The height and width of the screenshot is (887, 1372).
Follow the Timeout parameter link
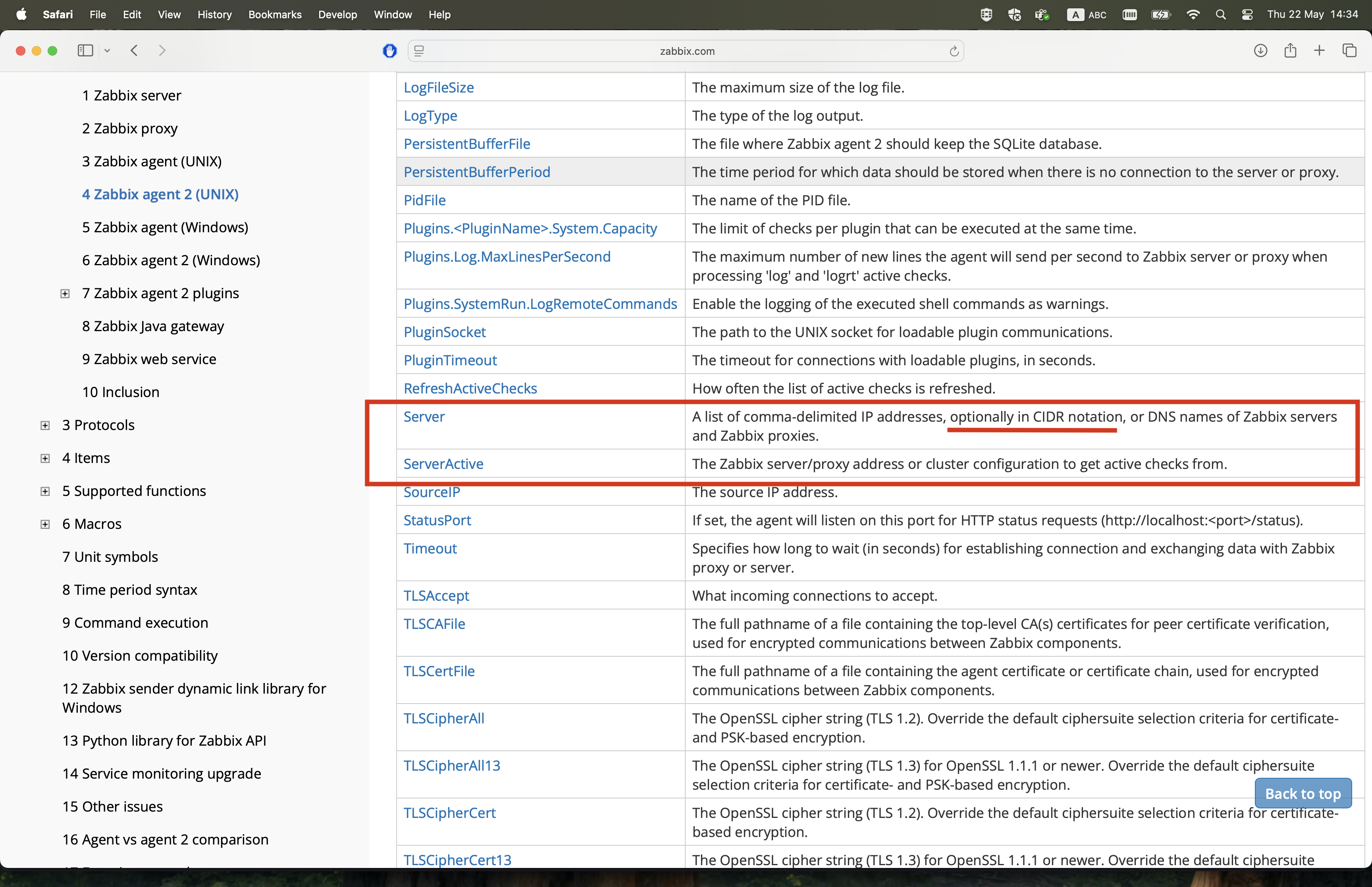pos(430,548)
